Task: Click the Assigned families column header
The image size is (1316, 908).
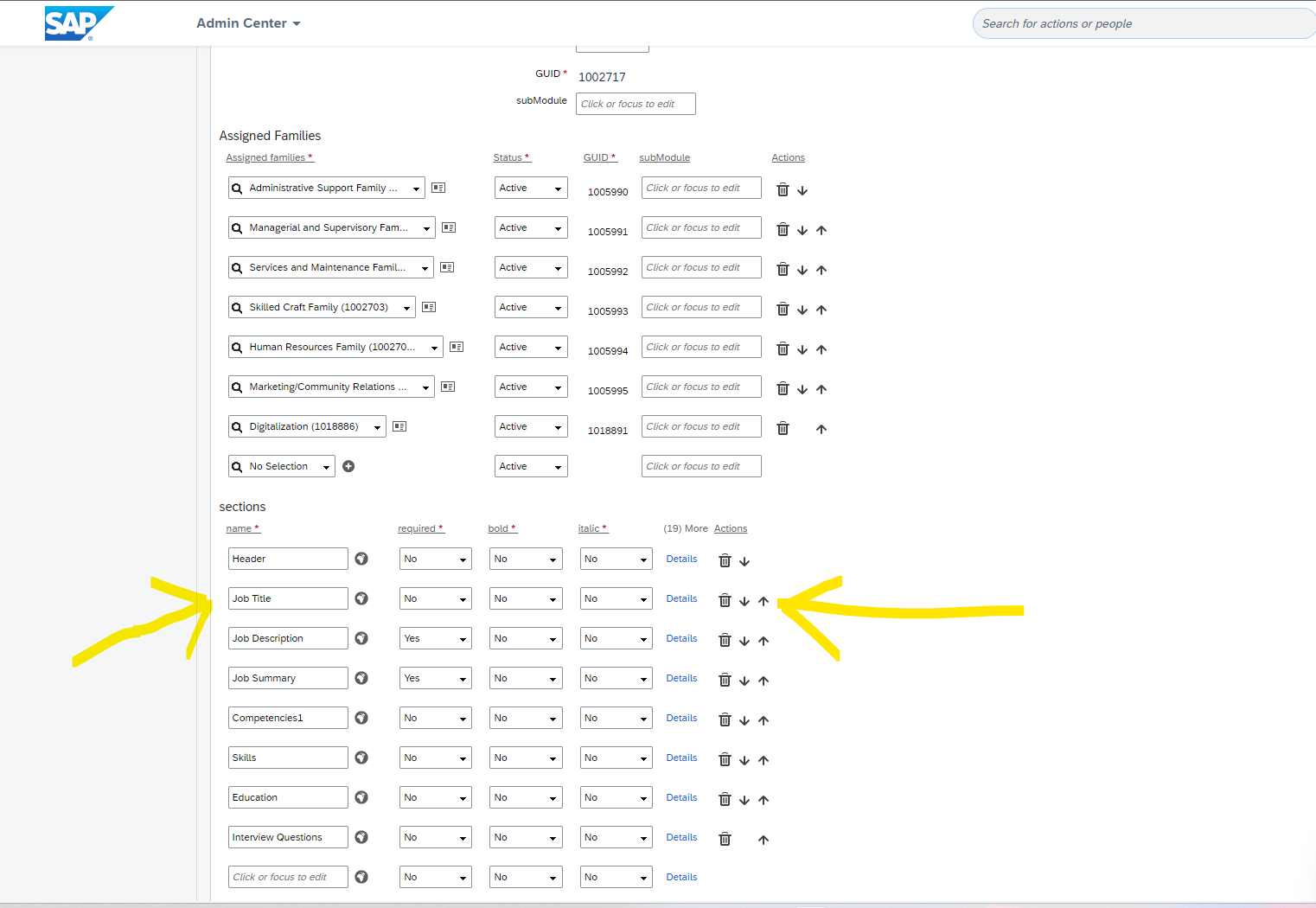Action: point(269,157)
